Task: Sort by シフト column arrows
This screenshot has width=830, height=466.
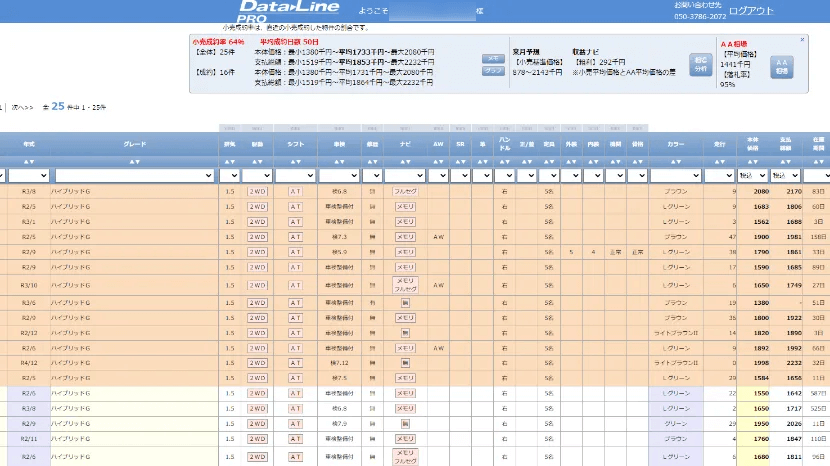Action: pyautogui.click(x=295, y=161)
